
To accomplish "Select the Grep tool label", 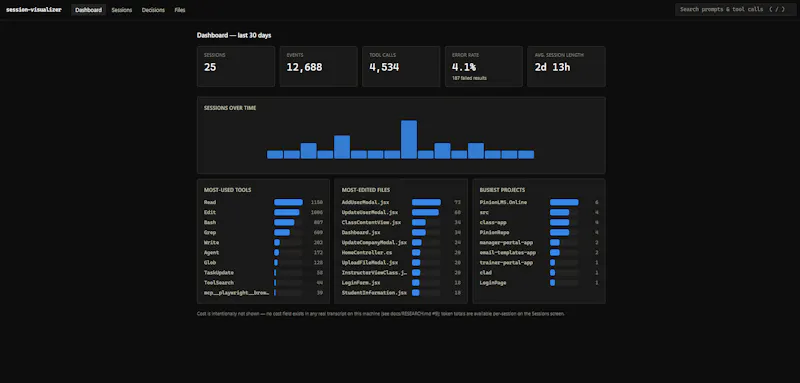I will point(210,233).
